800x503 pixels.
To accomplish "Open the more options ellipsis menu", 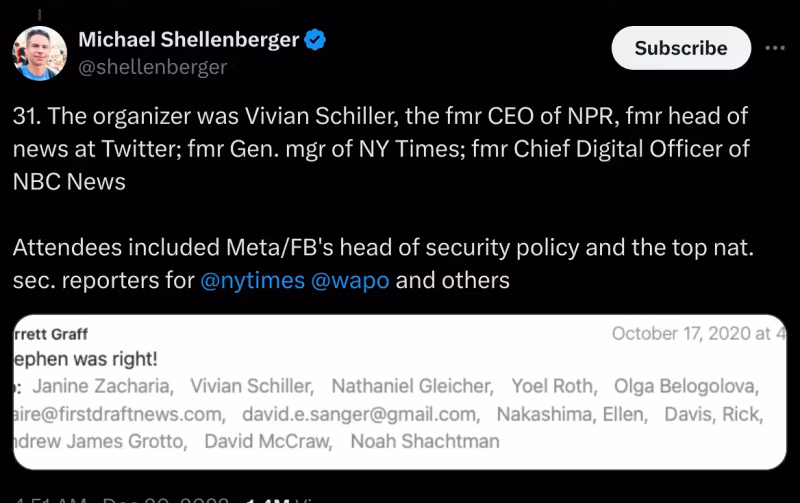I will tap(775, 48).
